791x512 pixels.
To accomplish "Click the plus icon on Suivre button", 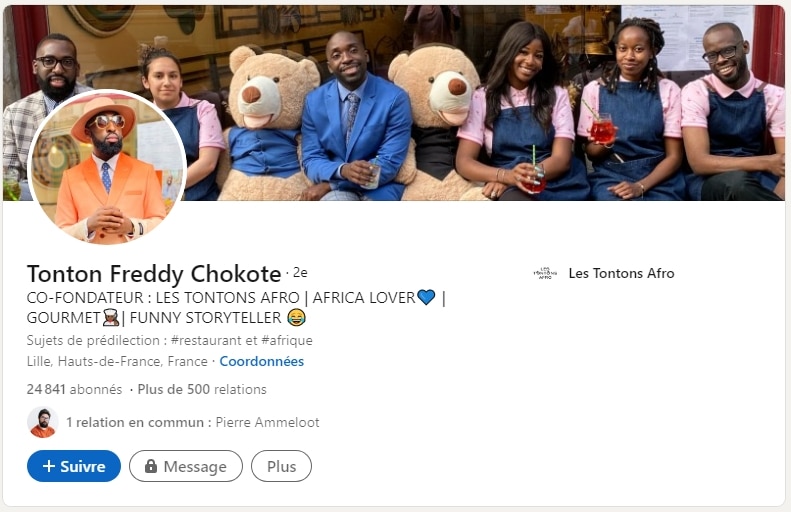I will [48, 466].
